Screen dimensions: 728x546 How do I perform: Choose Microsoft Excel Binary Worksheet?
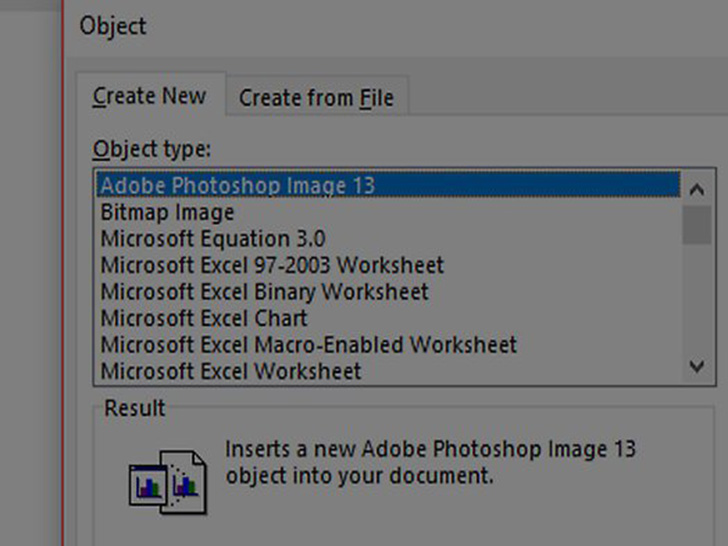[x=264, y=292]
